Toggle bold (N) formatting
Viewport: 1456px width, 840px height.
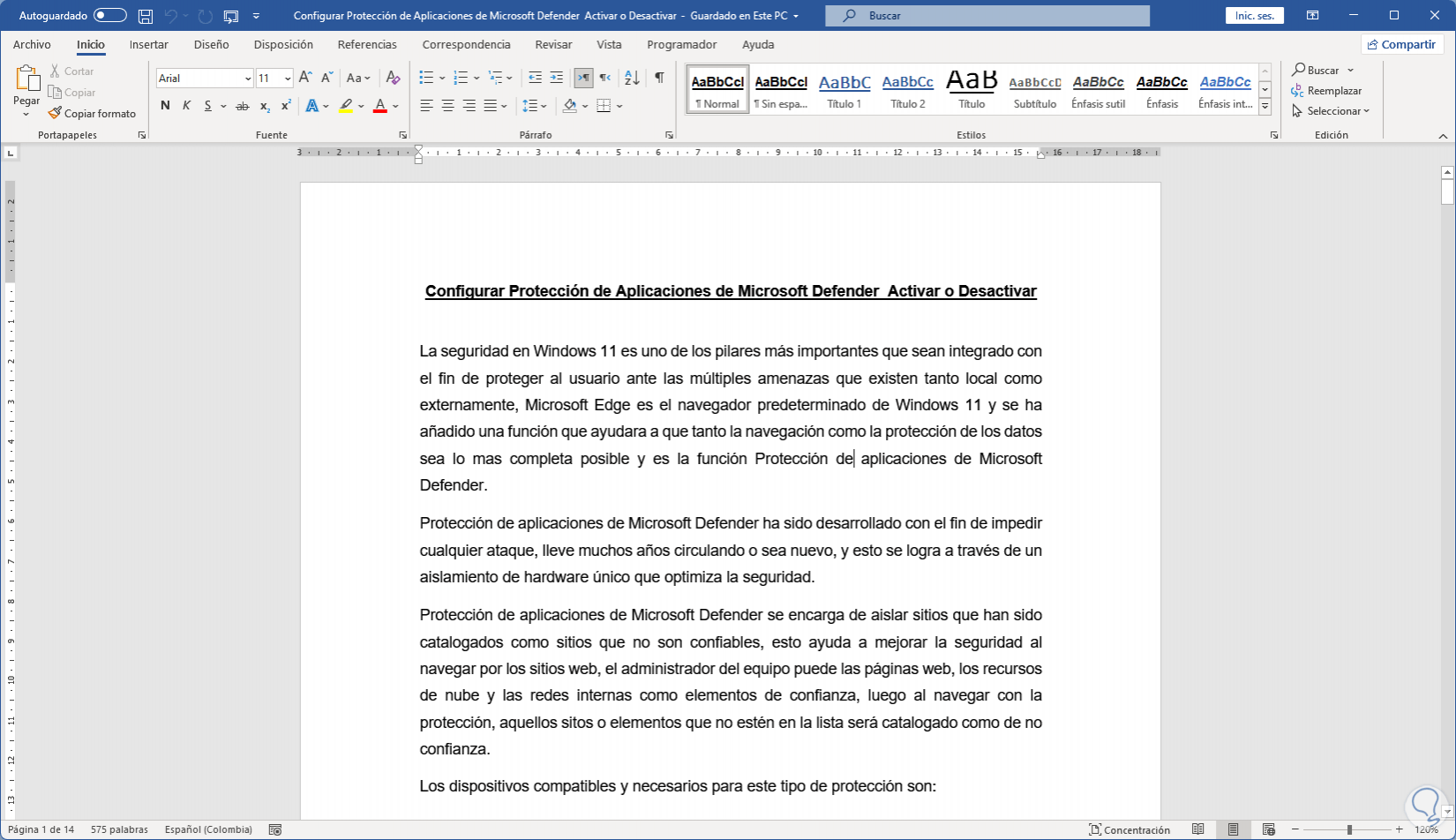tap(165, 106)
